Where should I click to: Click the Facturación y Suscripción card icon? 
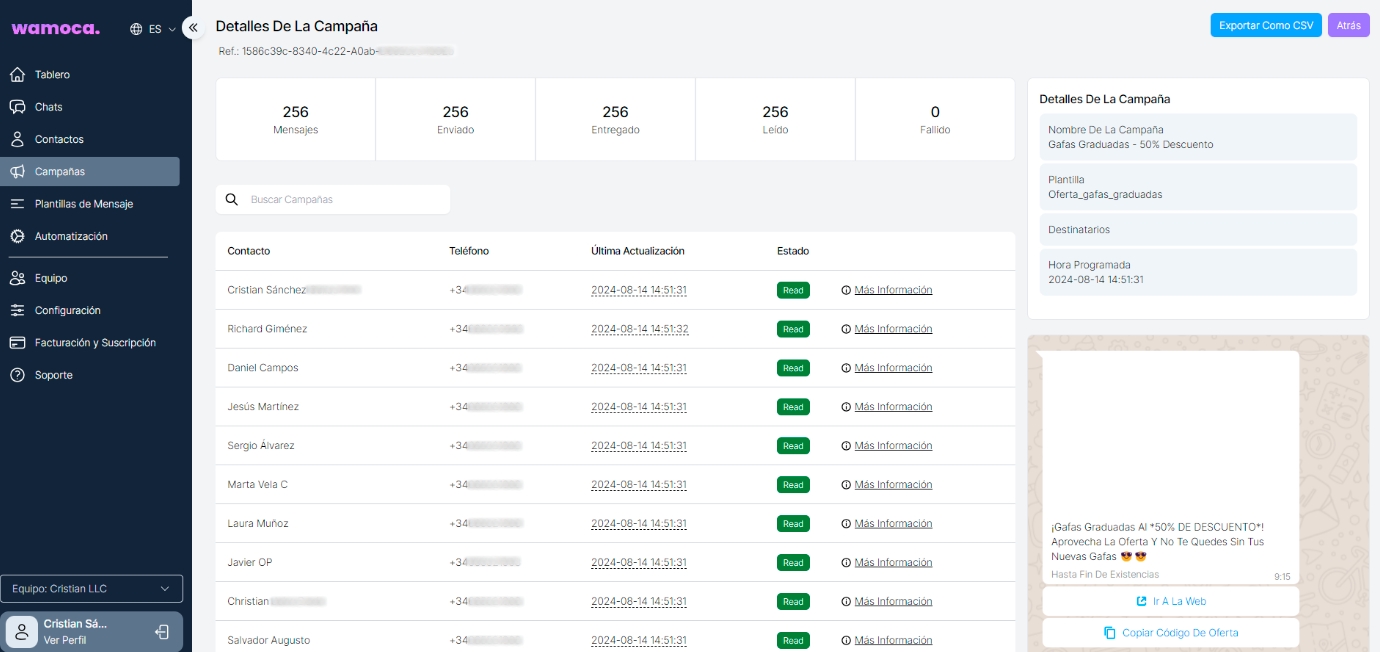pyautogui.click(x=17, y=343)
